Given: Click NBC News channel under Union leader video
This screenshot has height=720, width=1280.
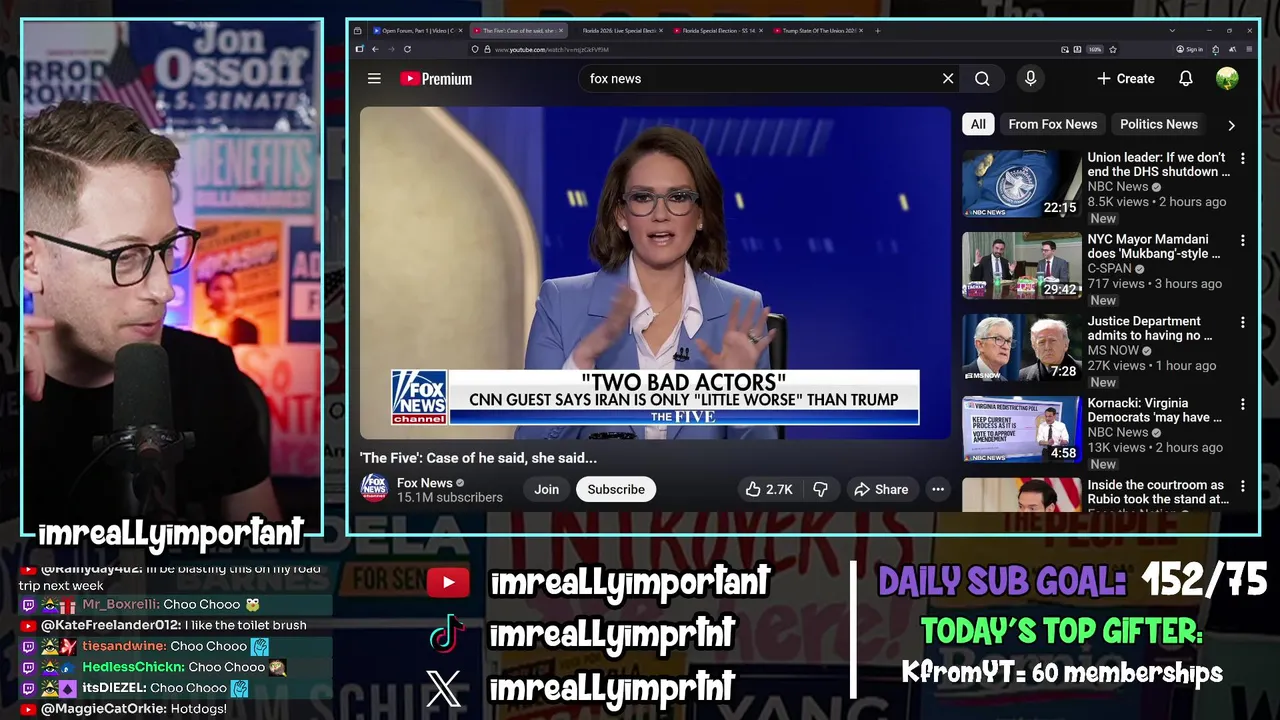Looking at the screenshot, I should pos(1118,187).
